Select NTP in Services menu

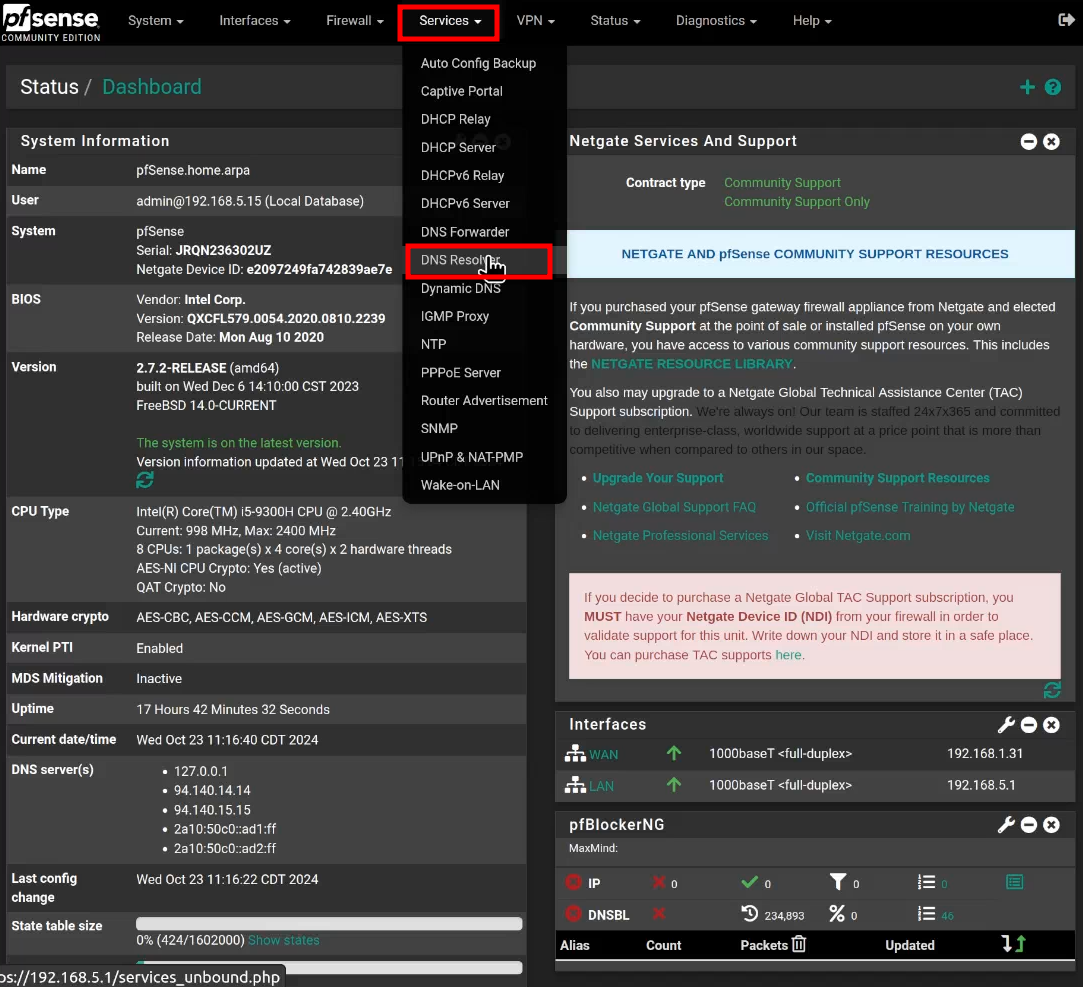coord(433,344)
